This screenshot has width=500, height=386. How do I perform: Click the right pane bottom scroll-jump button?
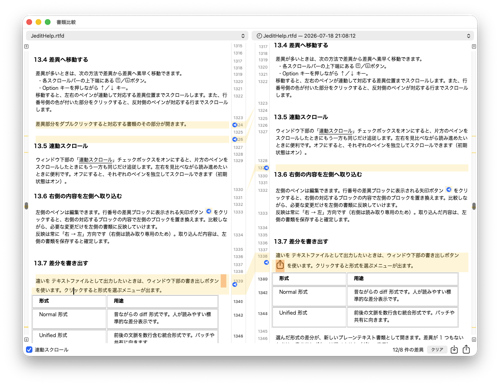point(474,339)
